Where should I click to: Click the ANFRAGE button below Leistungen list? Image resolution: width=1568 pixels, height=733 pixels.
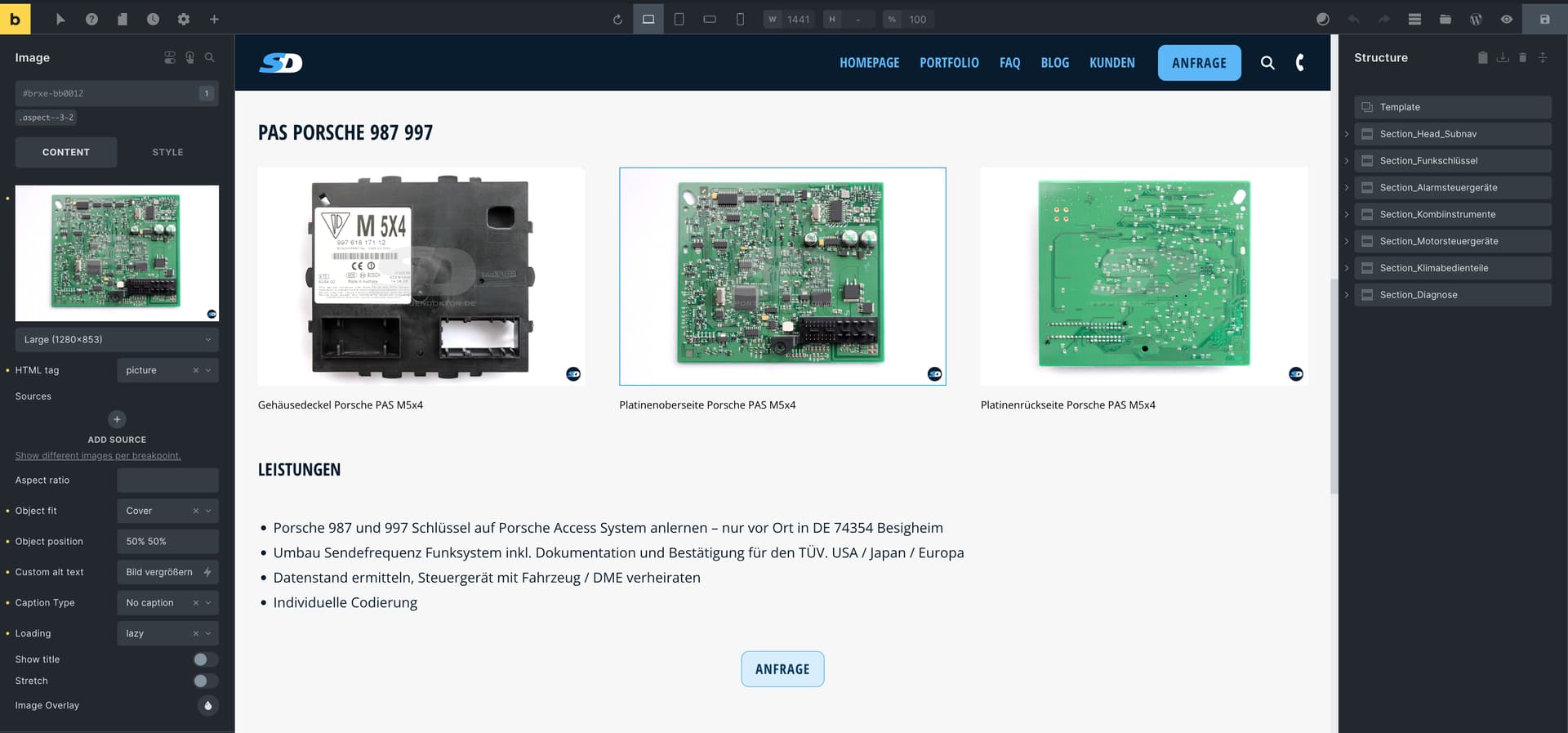(782, 669)
